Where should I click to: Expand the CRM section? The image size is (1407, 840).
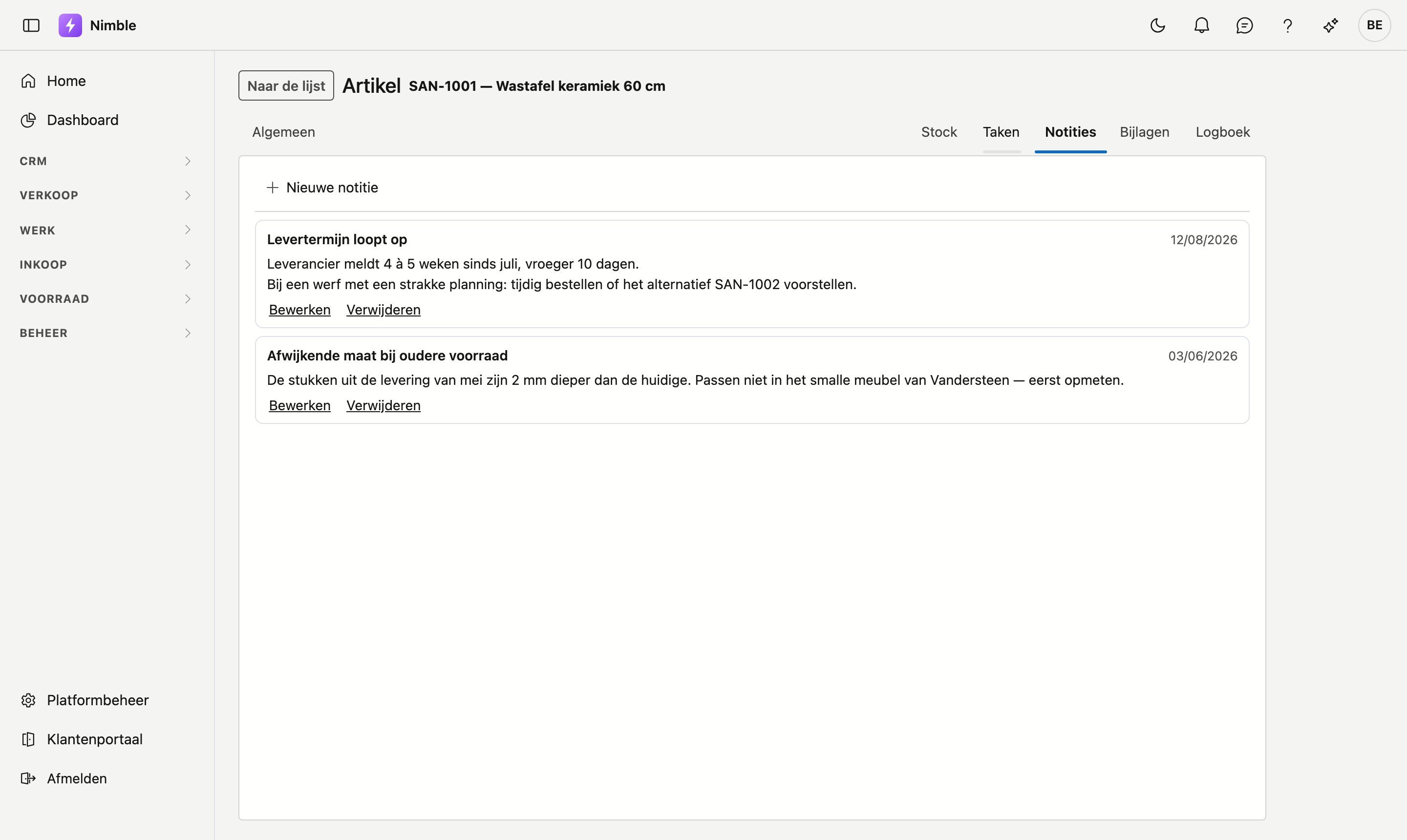click(x=107, y=161)
